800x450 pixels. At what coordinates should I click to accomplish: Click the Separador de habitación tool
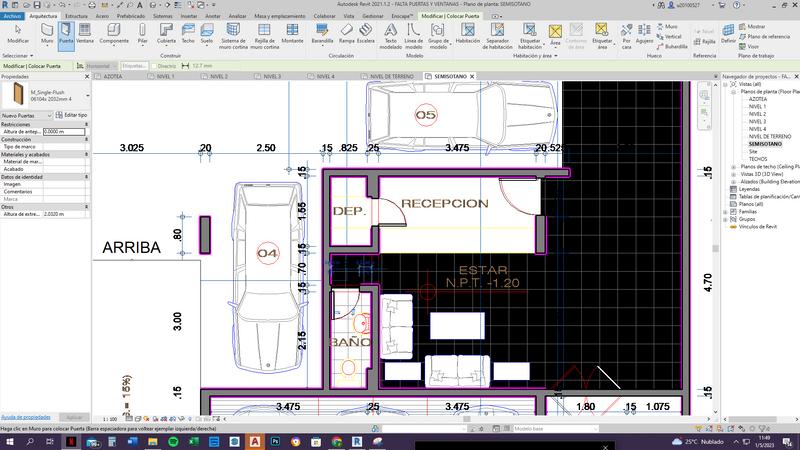[497, 36]
